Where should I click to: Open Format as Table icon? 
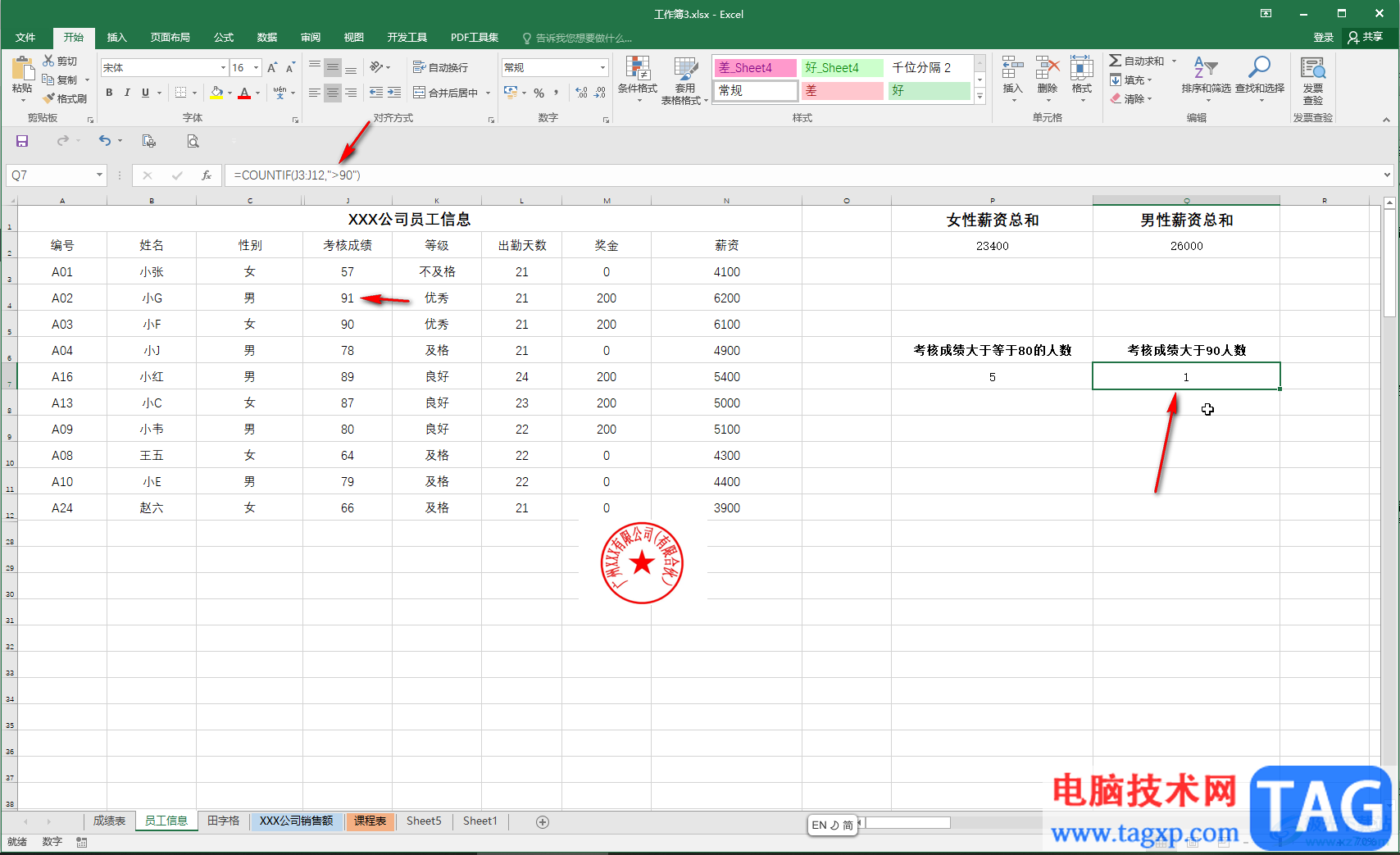[685, 69]
